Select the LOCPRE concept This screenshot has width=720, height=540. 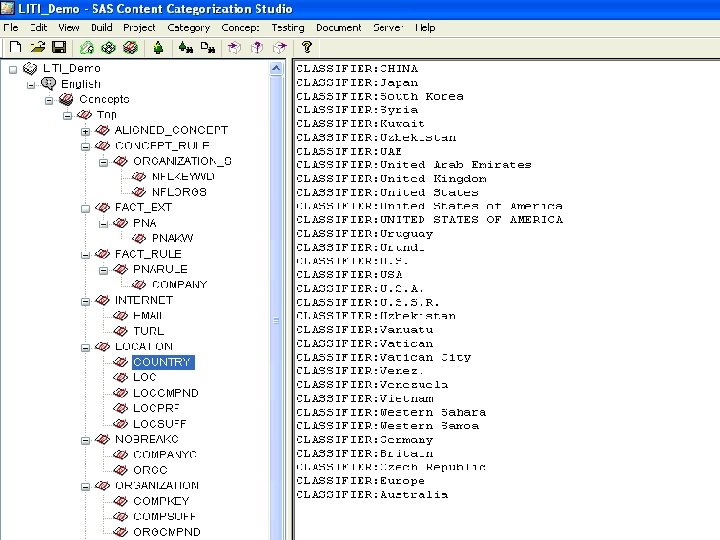click(x=156, y=408)
